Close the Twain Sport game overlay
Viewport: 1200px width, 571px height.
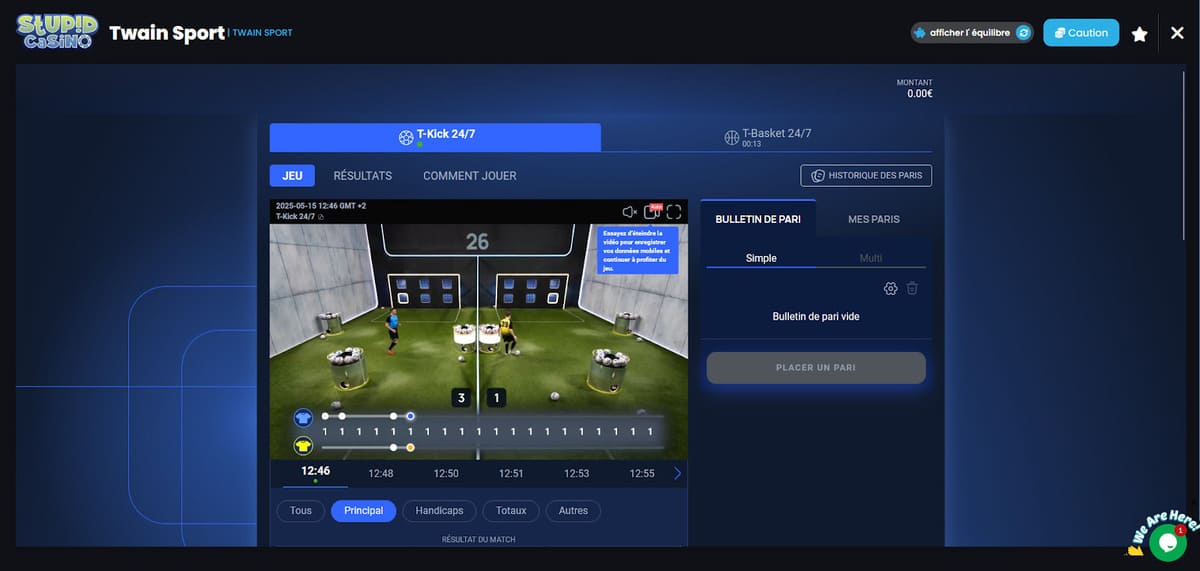point(1177,33)
